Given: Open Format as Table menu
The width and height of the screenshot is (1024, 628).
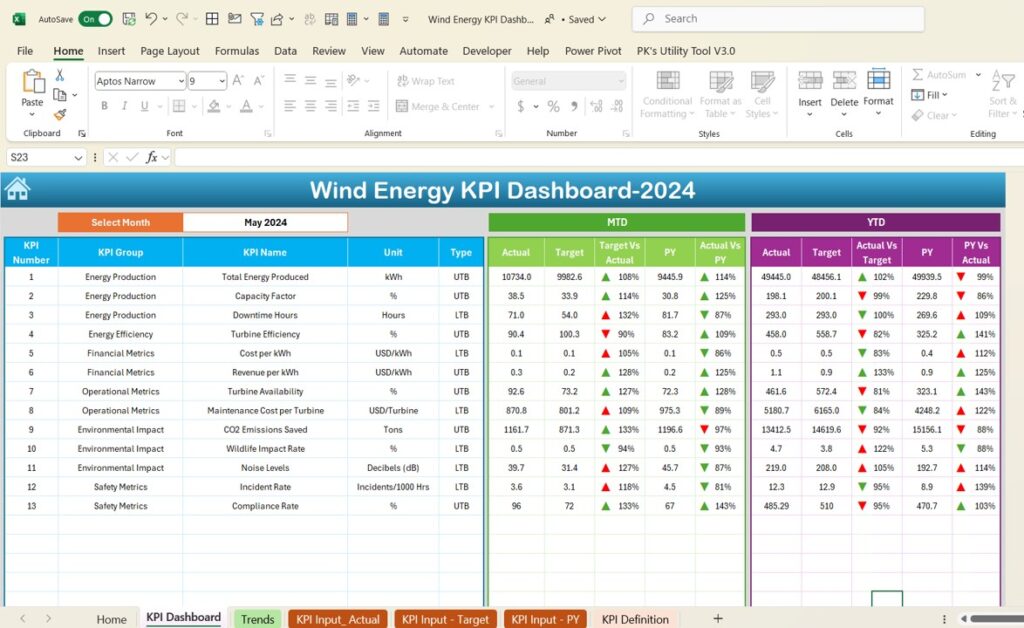Looking at the screenshot, I should pos(720,95).
